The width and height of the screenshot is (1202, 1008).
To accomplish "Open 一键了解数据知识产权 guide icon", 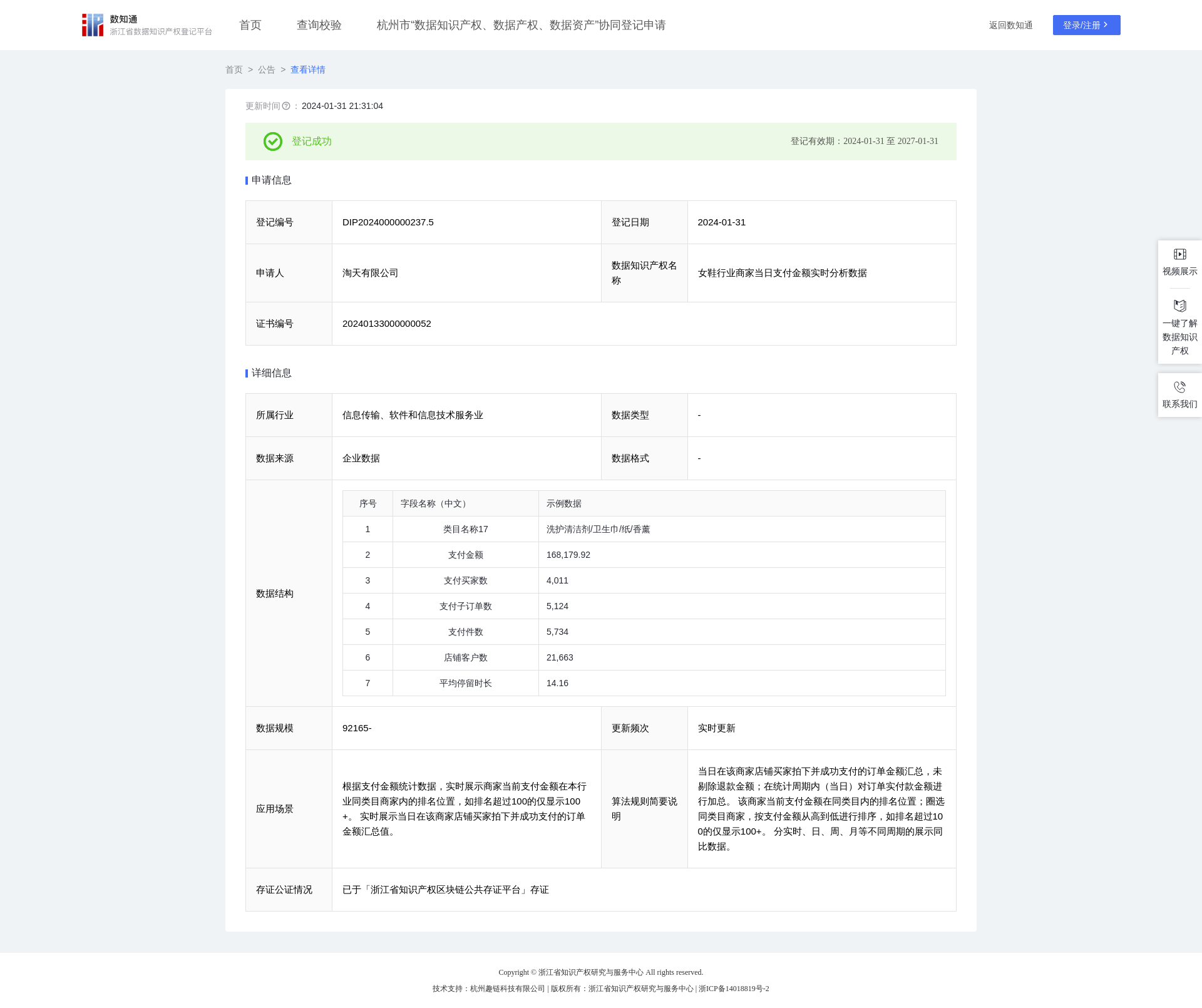I will (x=1179, y=306).
